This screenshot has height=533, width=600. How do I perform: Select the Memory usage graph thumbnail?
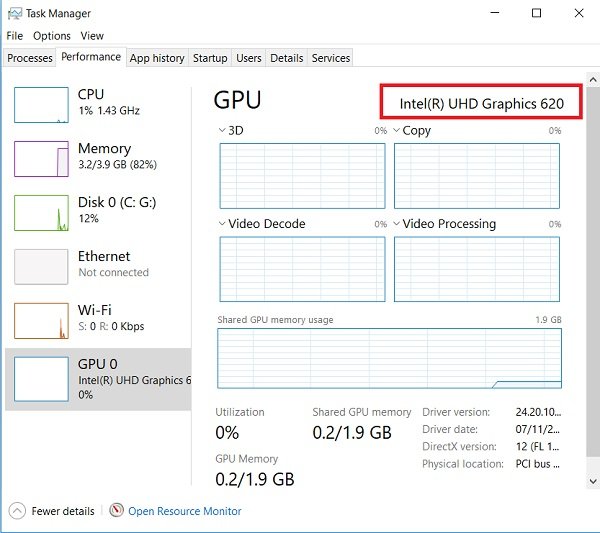pos(40,158)
